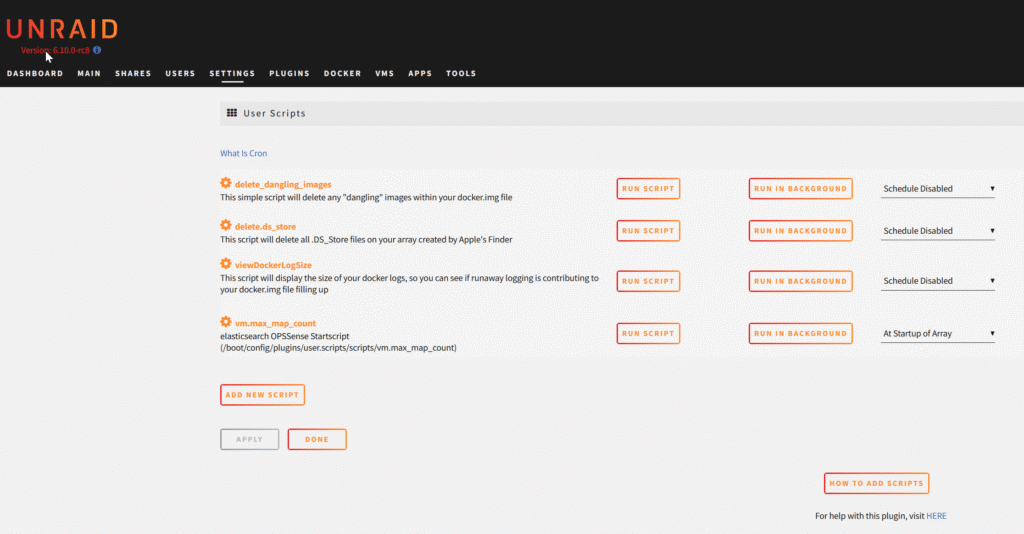Click the info icon next to version
The width and height of the screenshot is (1024, 534).
click(97, 49)
